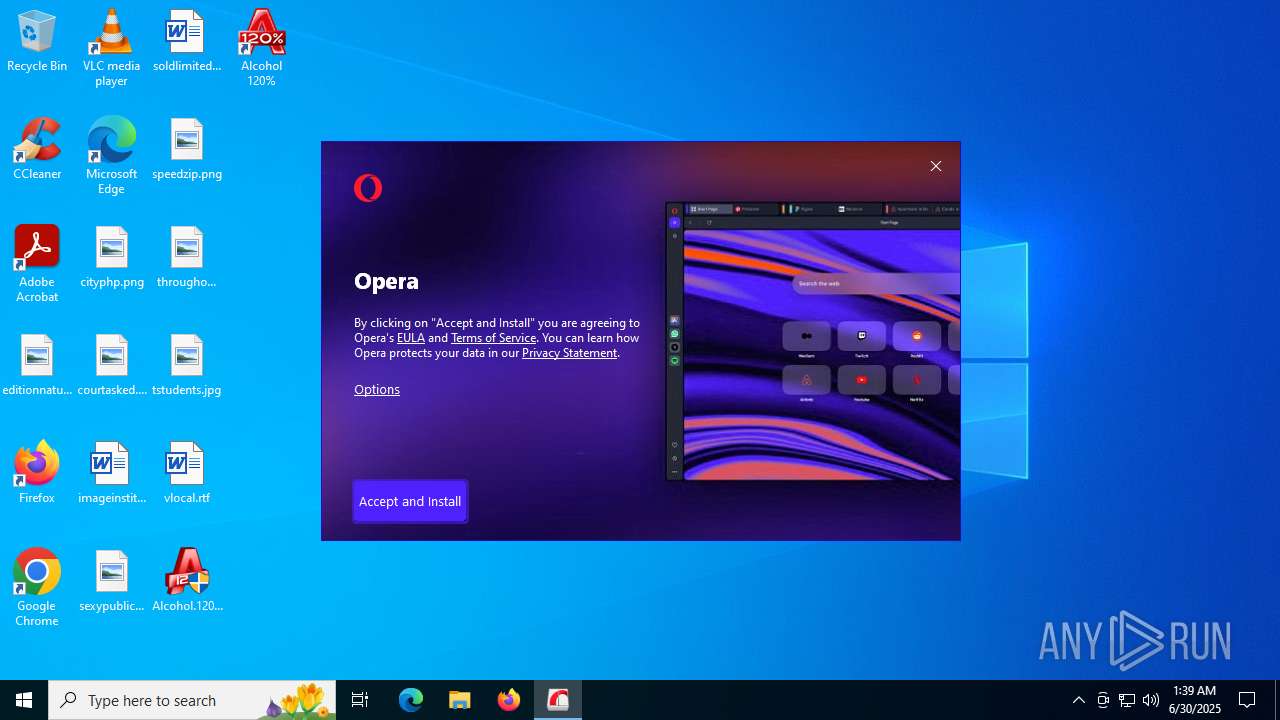Screen dimensions: 1280x720
Task: Open the Recycle Bin desktop icon
Action: pyautogui.click(x=37, y=42)
